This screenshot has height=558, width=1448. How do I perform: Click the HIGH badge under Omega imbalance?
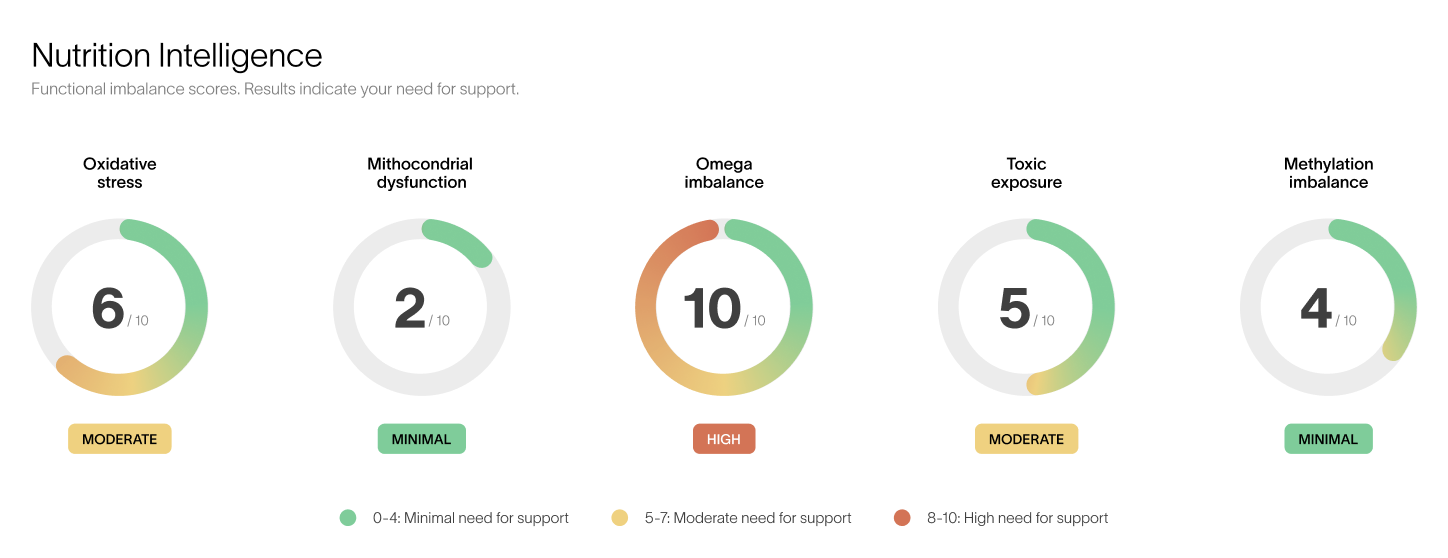[724, 439]
